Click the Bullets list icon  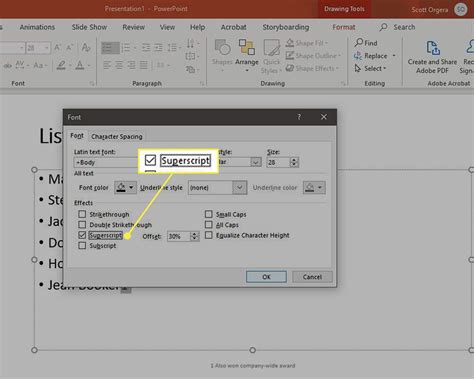(110, 48)
